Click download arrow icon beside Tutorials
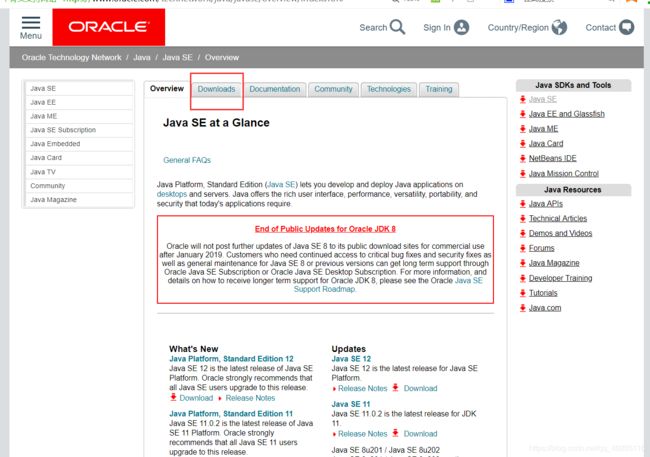 click(x=523, y=293)
